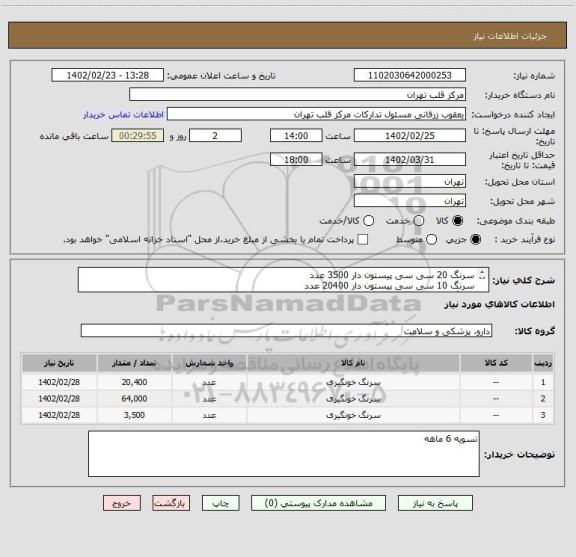Click the need number field 1102030642000253
This screenshot has width=576, height=557.
coord(410,75)
